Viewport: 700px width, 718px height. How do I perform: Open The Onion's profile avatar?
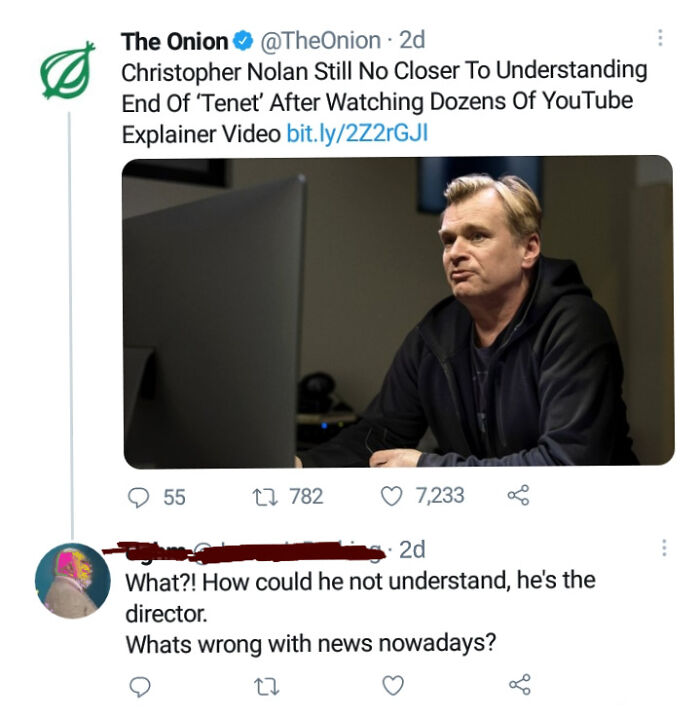68,70
